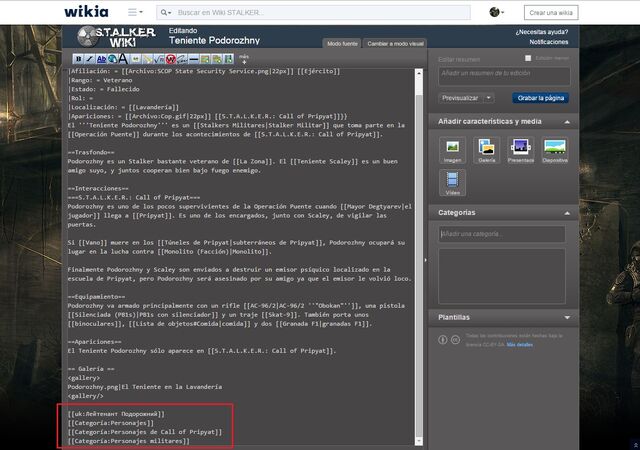Collapse the Categorías section
The height and width of the screenshot is (450, 640).
click(x=567, y=213)
